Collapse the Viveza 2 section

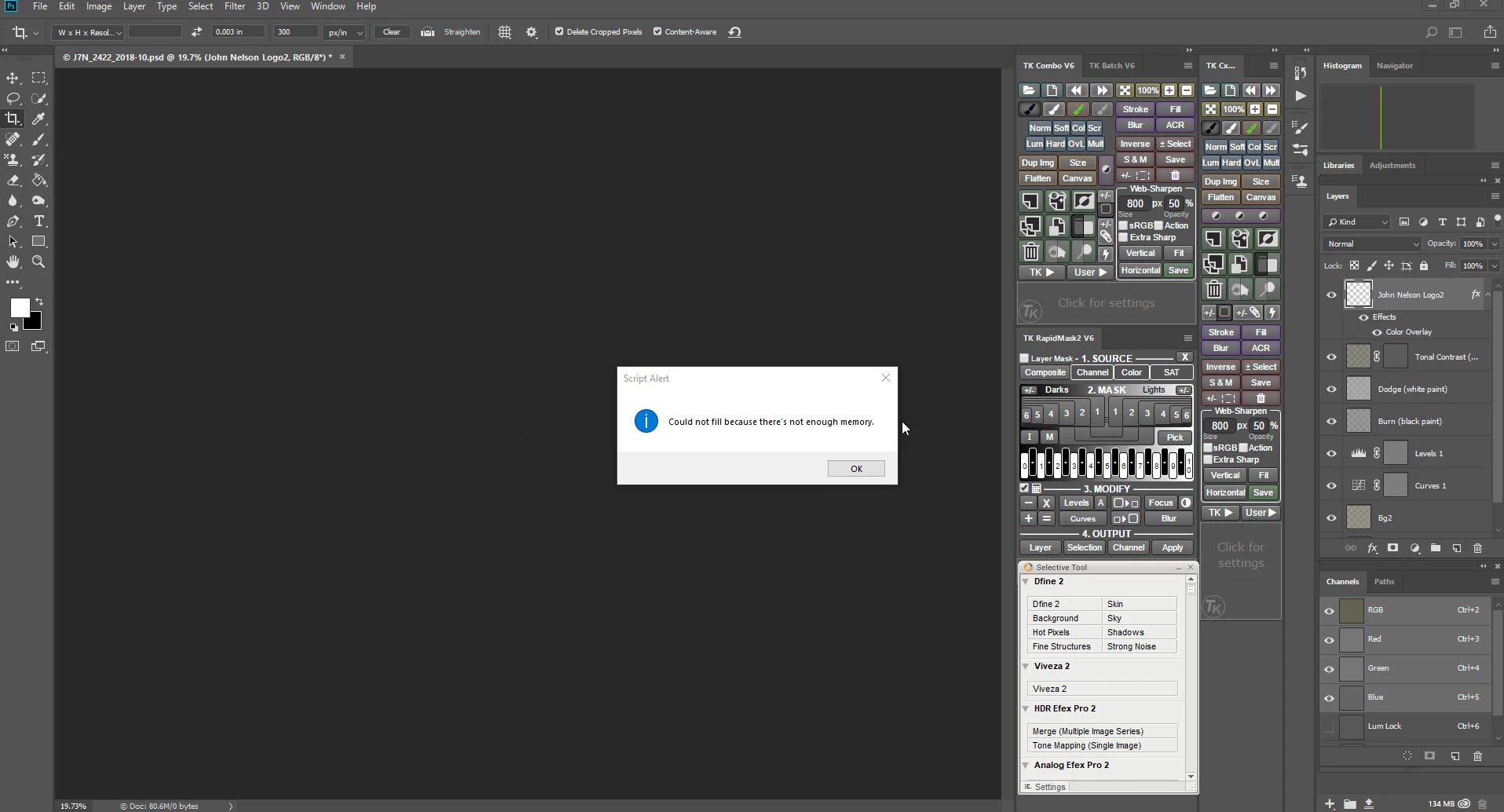[1026, 667]
